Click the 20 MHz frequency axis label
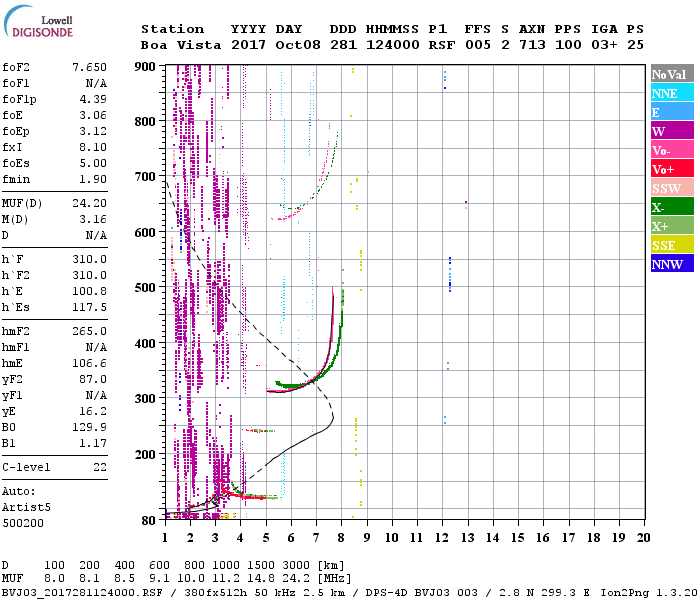This screenshot has width=700, height=600. (x=643, y=538)
